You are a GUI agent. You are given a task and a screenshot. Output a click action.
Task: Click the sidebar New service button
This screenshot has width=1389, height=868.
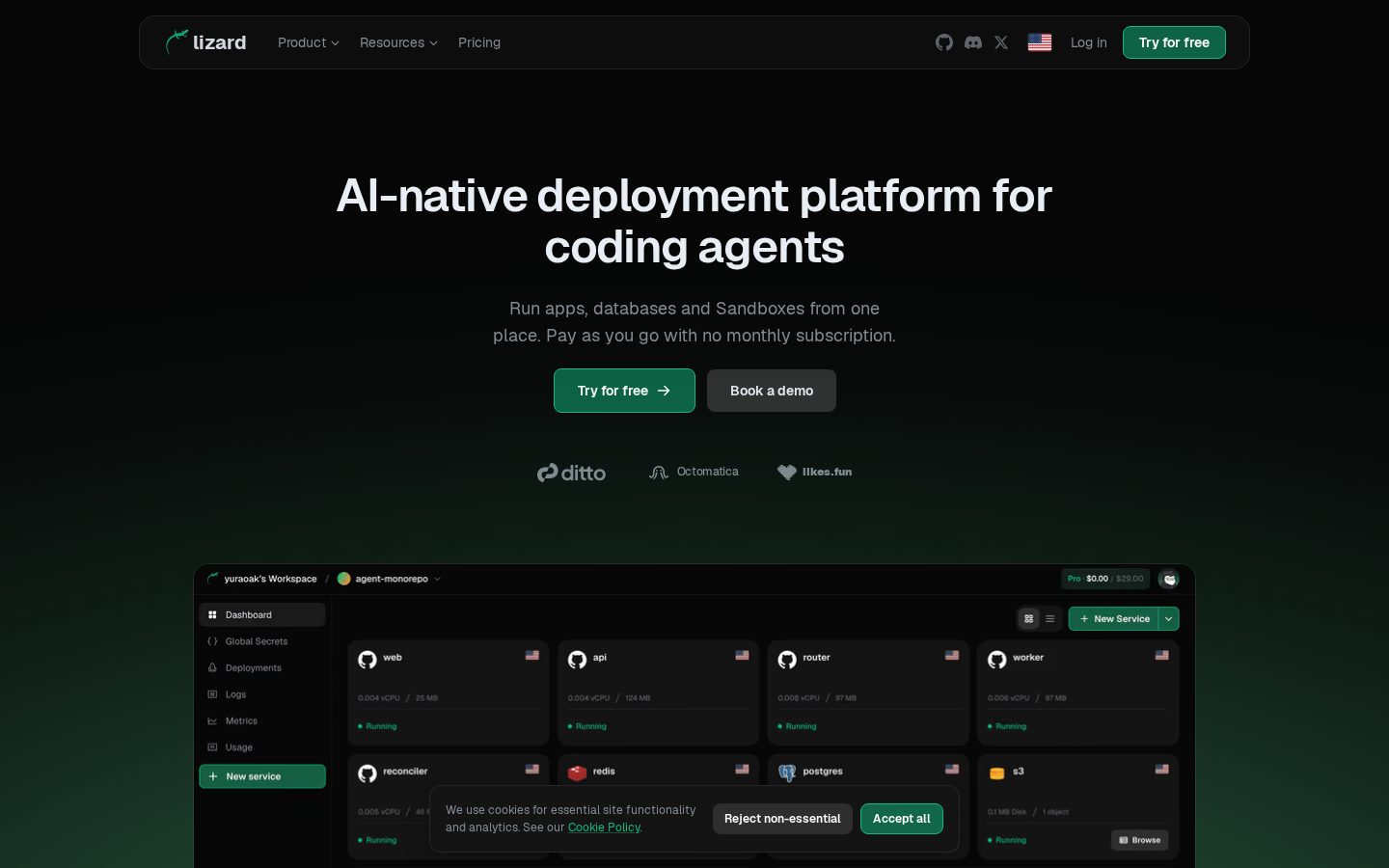(x=262, y=776)
